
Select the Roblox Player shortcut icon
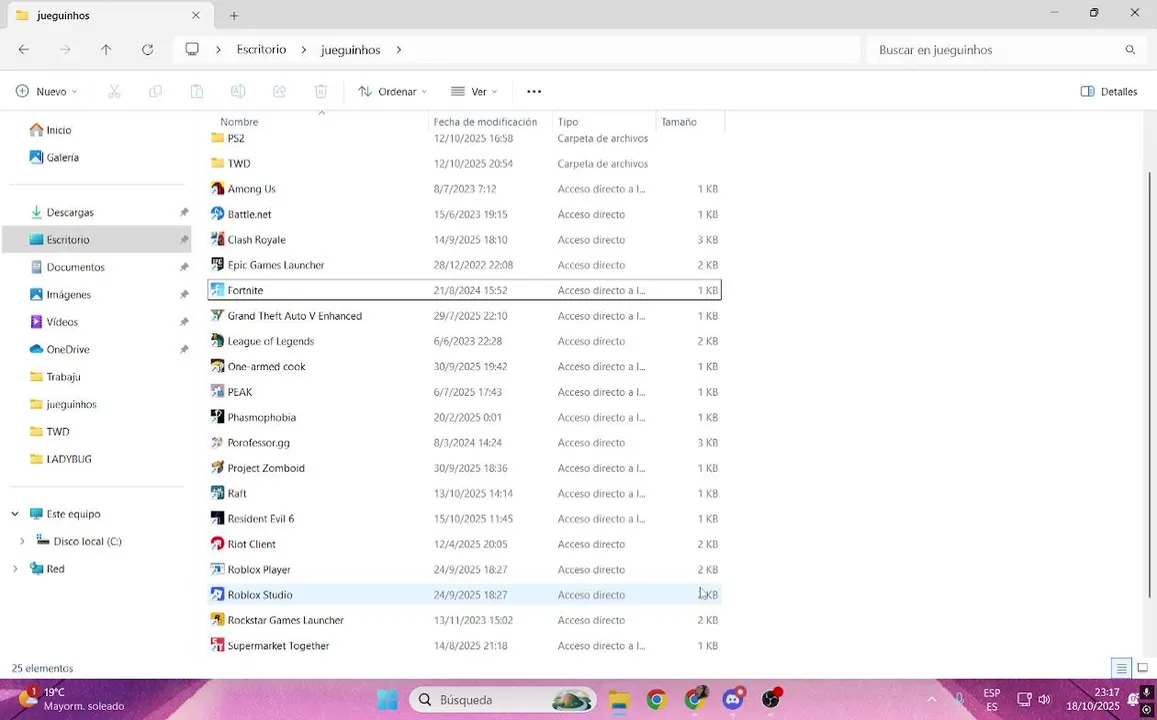tap(217, 570)
